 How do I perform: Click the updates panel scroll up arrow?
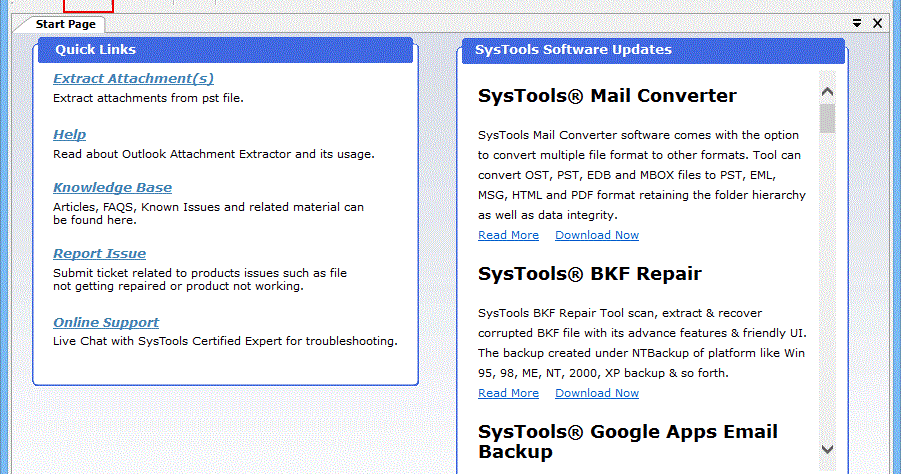pyautogui.click(x=827, y=91)
